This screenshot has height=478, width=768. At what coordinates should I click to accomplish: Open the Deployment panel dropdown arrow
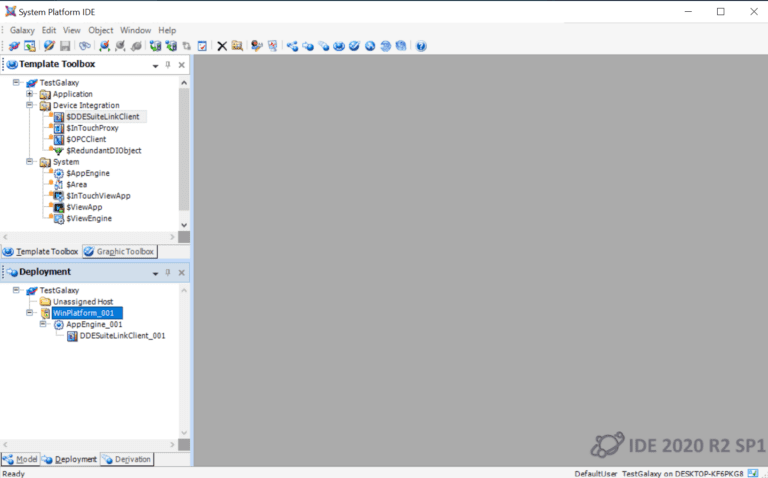[155, 273]
